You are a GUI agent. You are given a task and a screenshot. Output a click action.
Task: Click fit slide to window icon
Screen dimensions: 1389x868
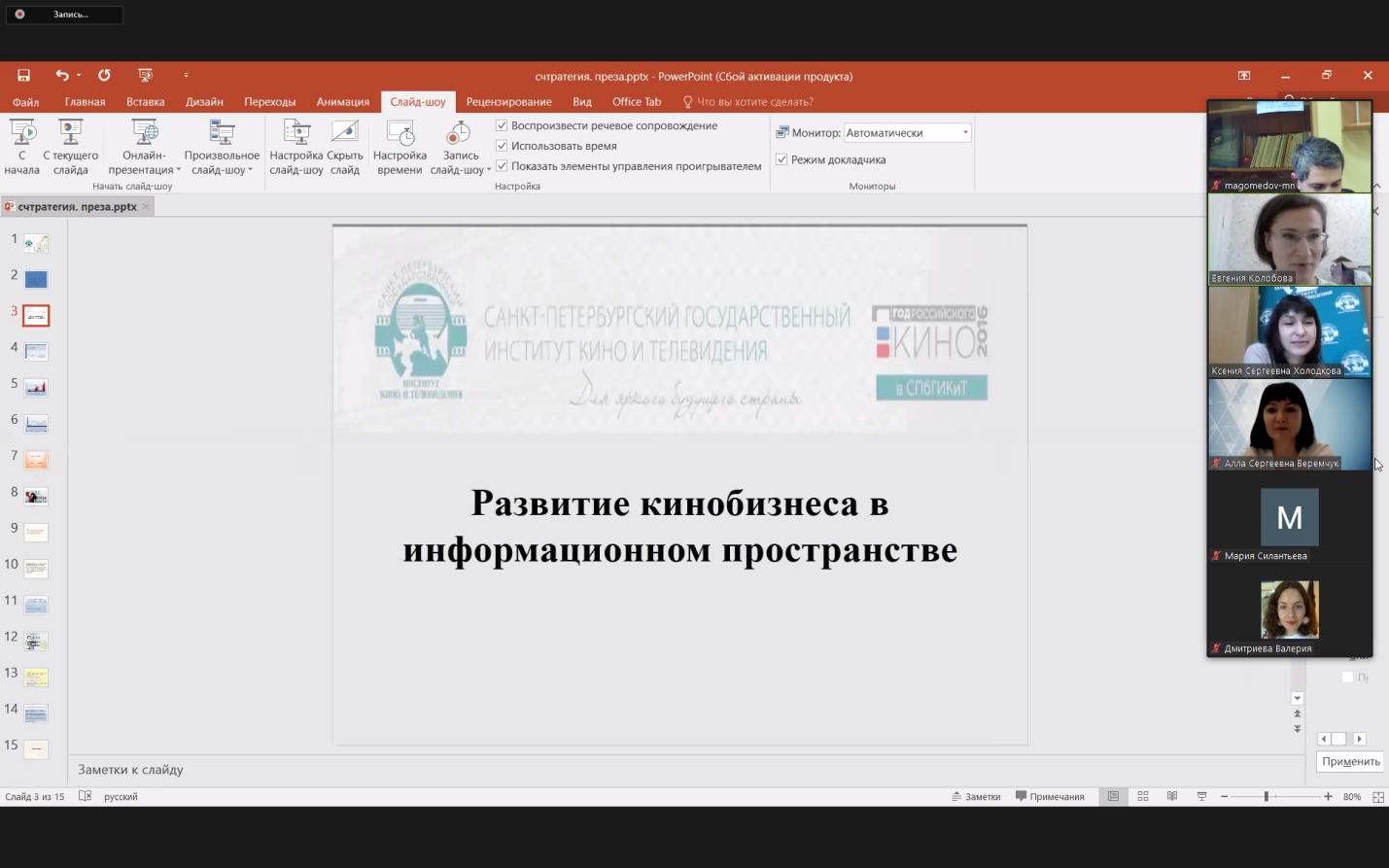tap(1378, 797)
